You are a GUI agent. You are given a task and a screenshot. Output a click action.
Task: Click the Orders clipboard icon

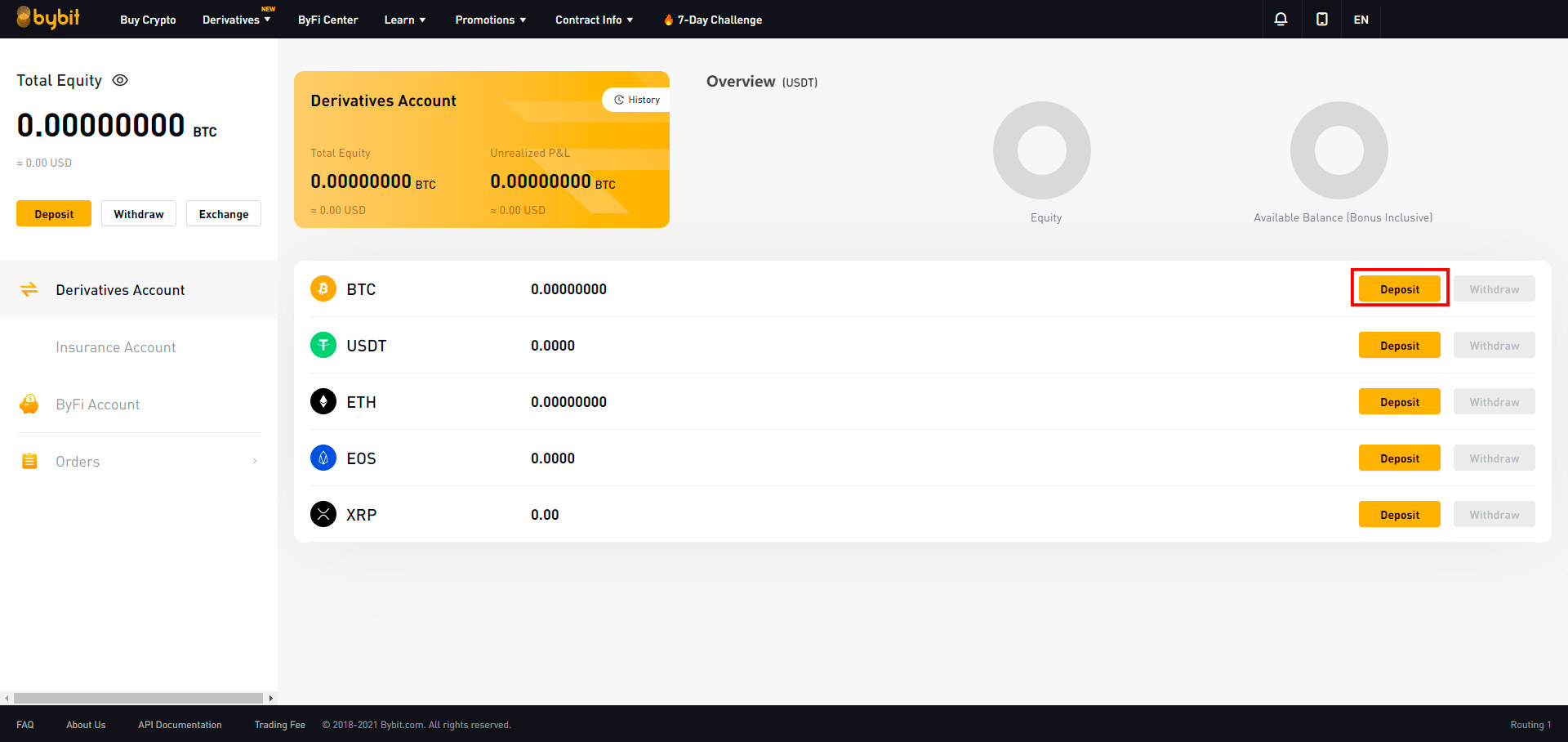click(29, 461)
